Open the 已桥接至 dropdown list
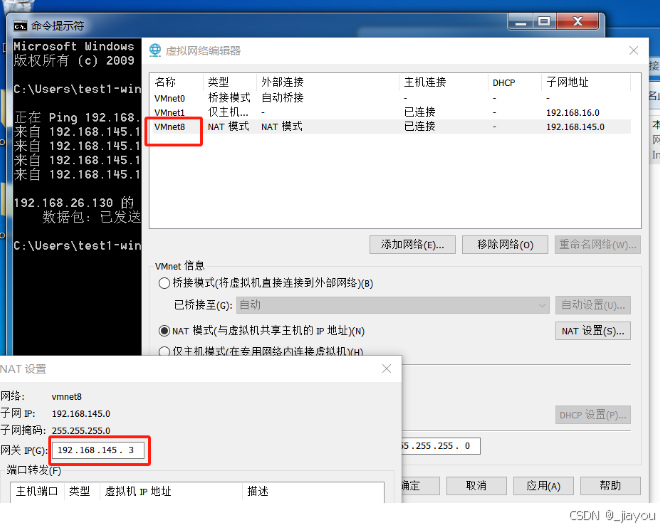Screen dimensions: 660x529 (393, 305)
